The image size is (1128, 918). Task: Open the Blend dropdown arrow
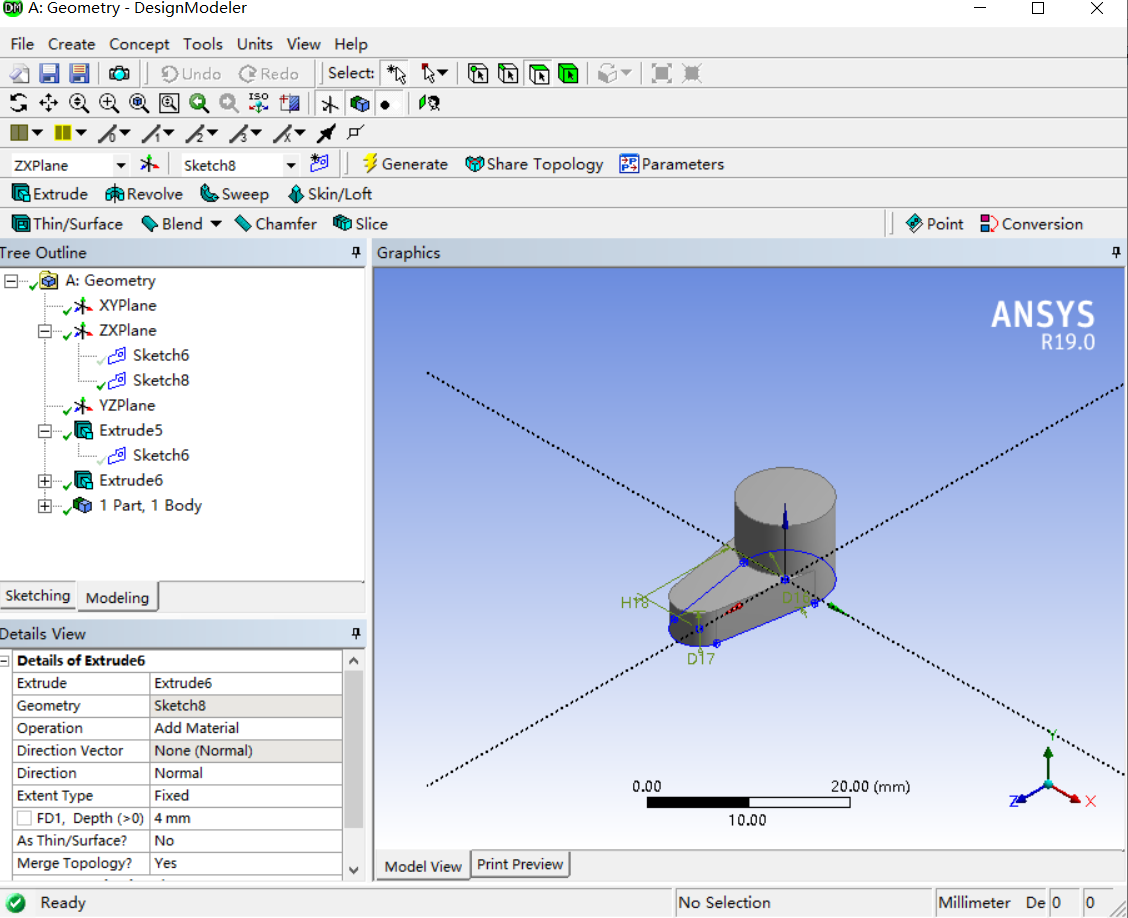click(x=216, y=224)
